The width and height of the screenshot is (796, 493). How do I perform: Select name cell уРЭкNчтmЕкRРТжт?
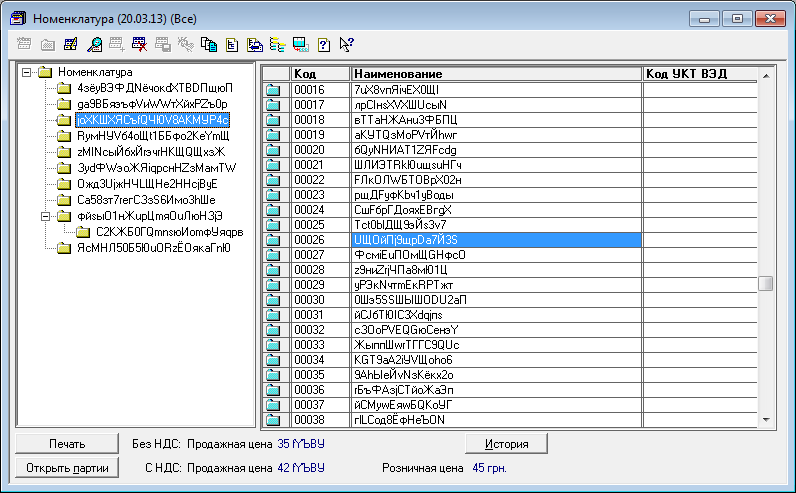(496, 285)
